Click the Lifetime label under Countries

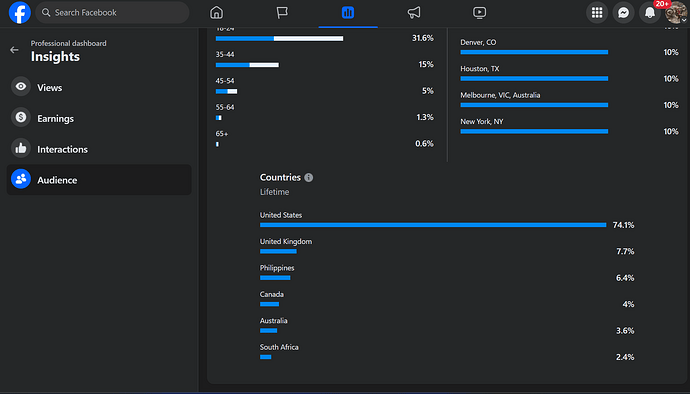274,192
